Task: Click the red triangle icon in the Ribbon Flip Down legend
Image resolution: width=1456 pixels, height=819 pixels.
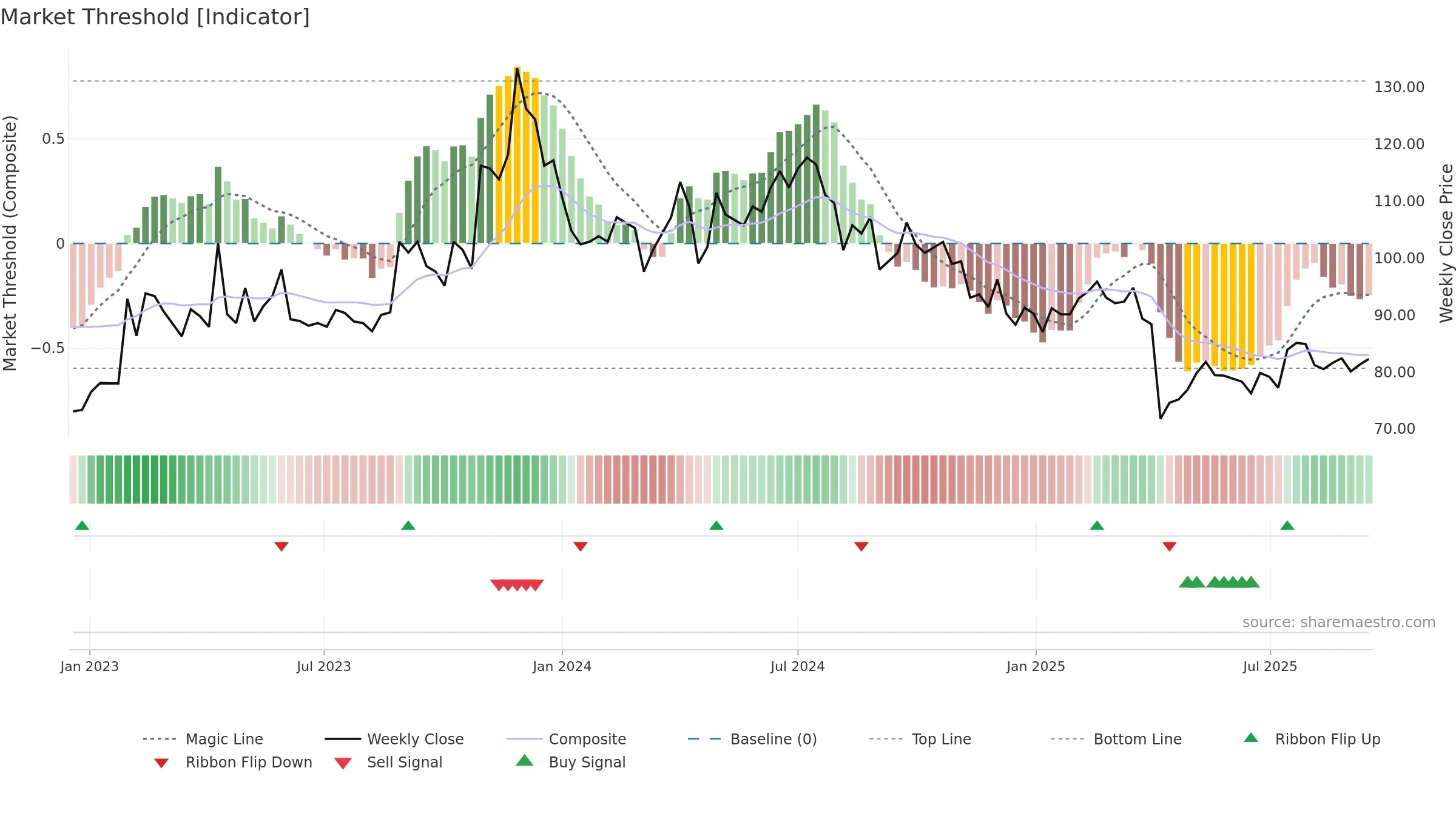Action: tap(161, 763)
